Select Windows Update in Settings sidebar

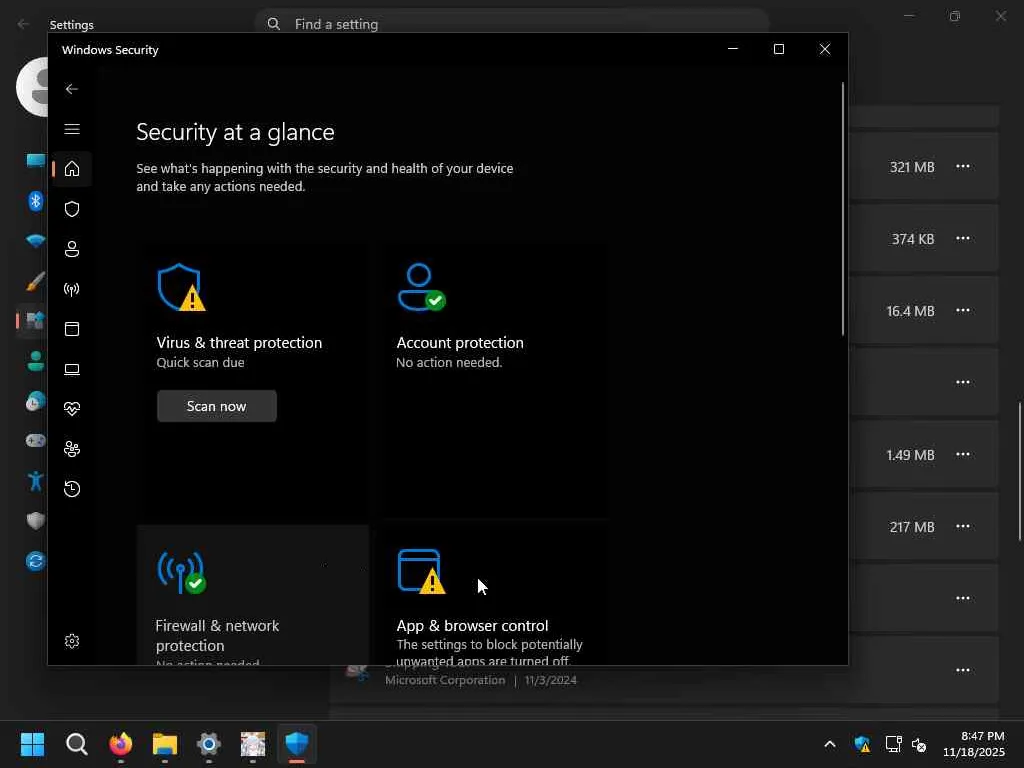(x=35, y=561)
